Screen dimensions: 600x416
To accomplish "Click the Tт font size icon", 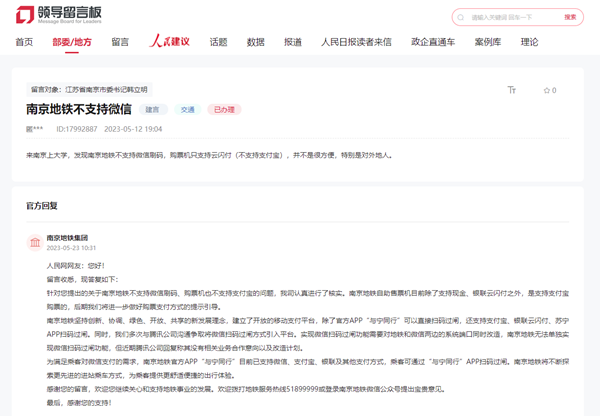I will pos(512,90).
